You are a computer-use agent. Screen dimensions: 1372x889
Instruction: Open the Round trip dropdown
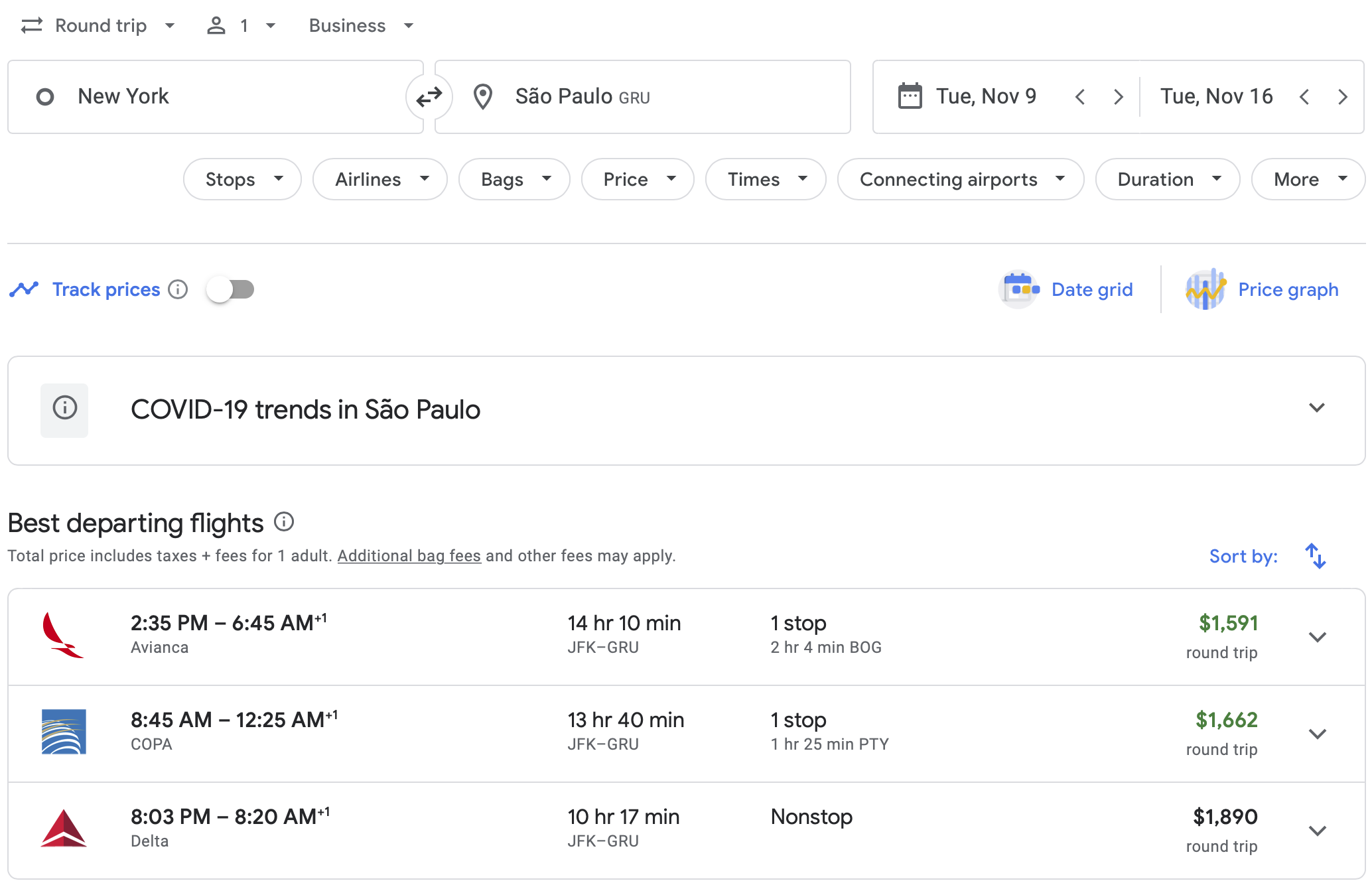click(x=98, y=25)
